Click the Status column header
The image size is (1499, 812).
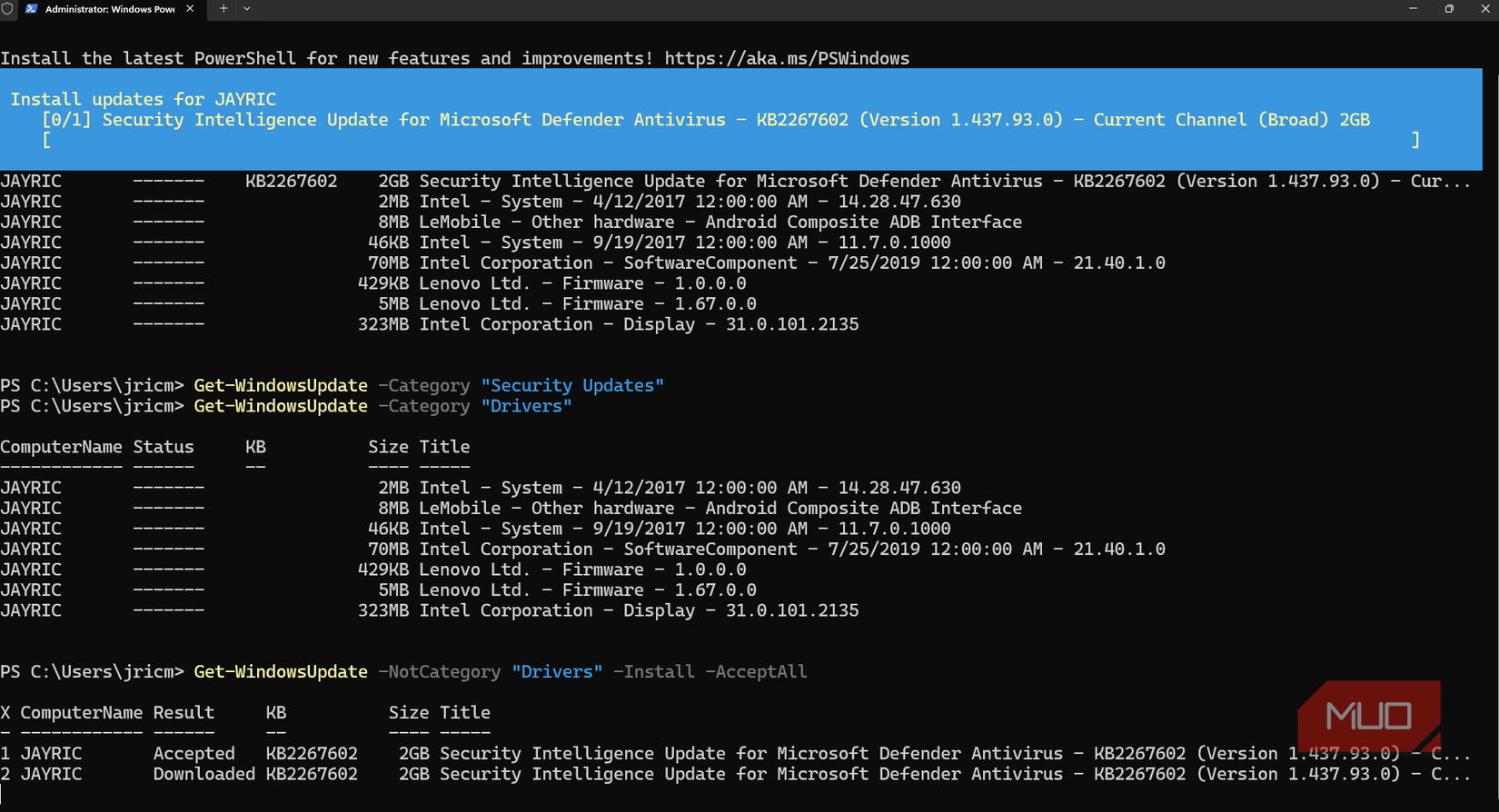164,447
